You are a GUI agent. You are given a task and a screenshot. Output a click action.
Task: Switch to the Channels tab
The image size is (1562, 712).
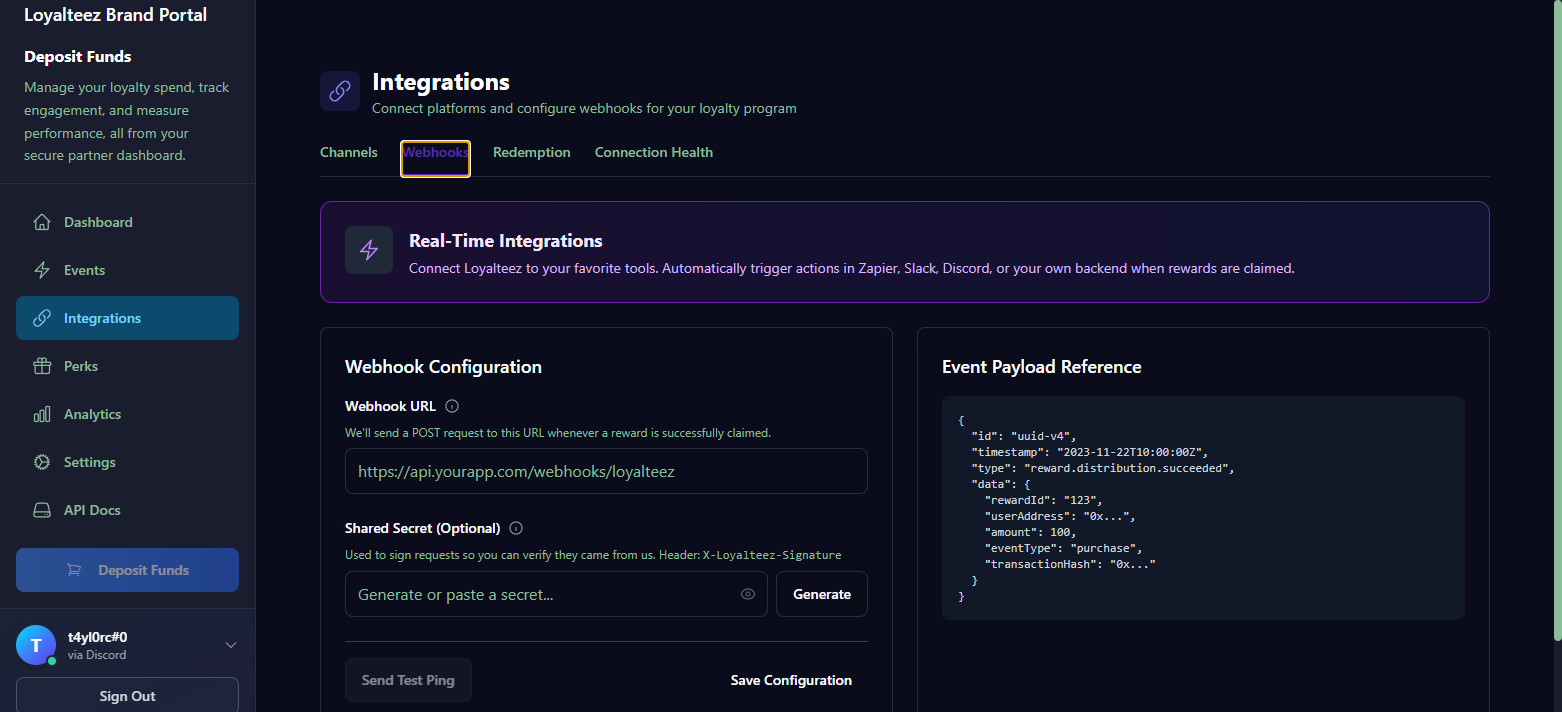pos(348,152)
